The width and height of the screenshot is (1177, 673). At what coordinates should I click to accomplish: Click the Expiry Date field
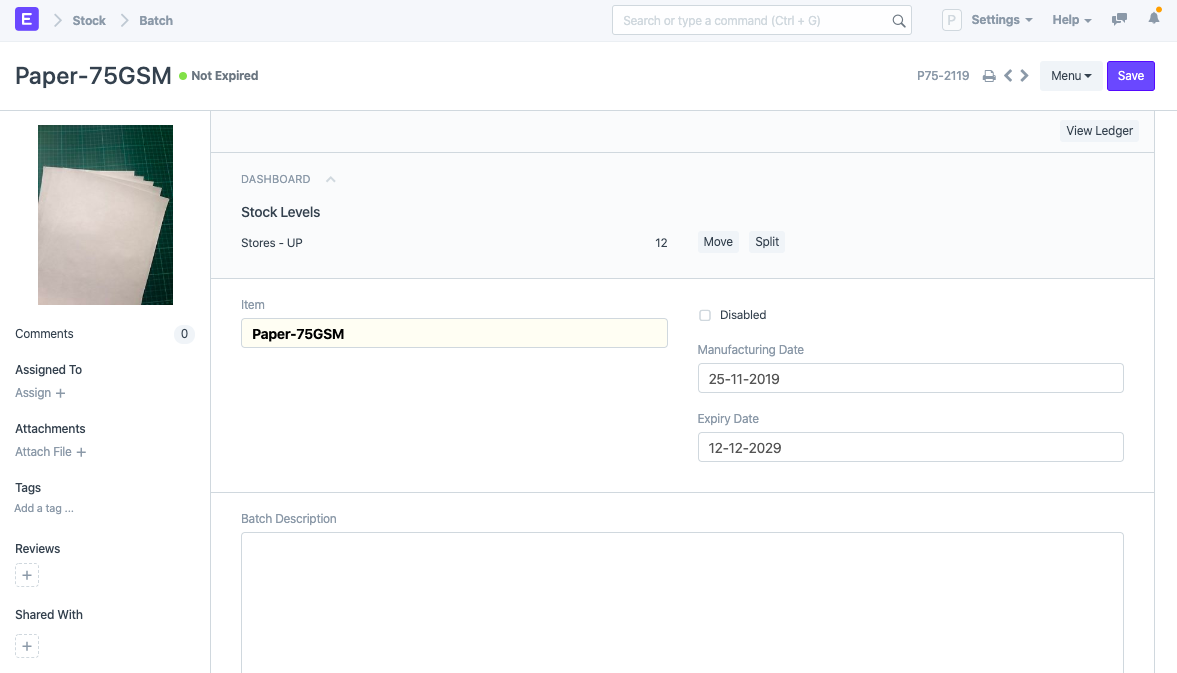coord(910,447)
